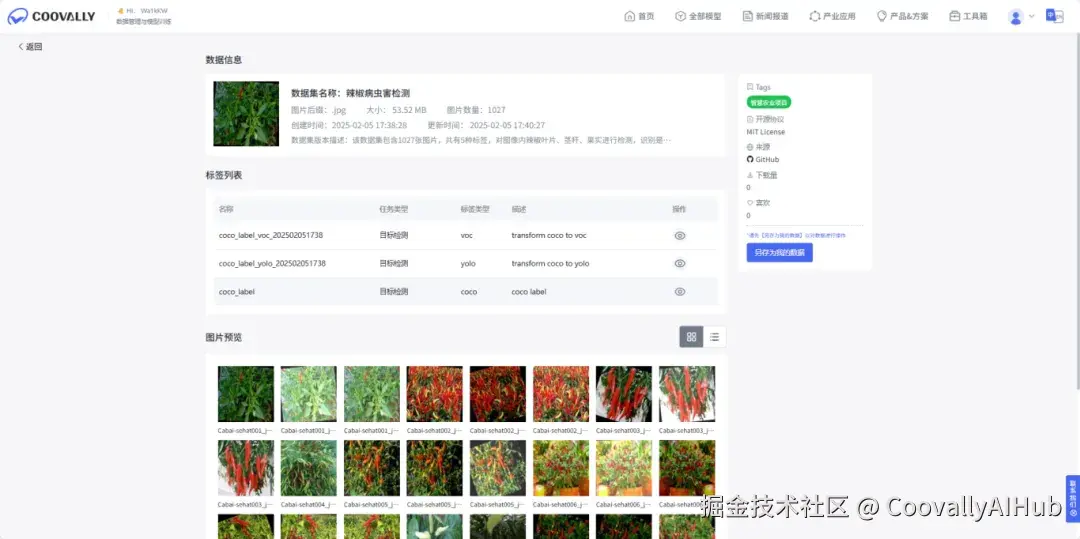This screenshot has height=539, width=1080.
Task: Open the 全部模型 menu item
Action: (x=698, y=16)
